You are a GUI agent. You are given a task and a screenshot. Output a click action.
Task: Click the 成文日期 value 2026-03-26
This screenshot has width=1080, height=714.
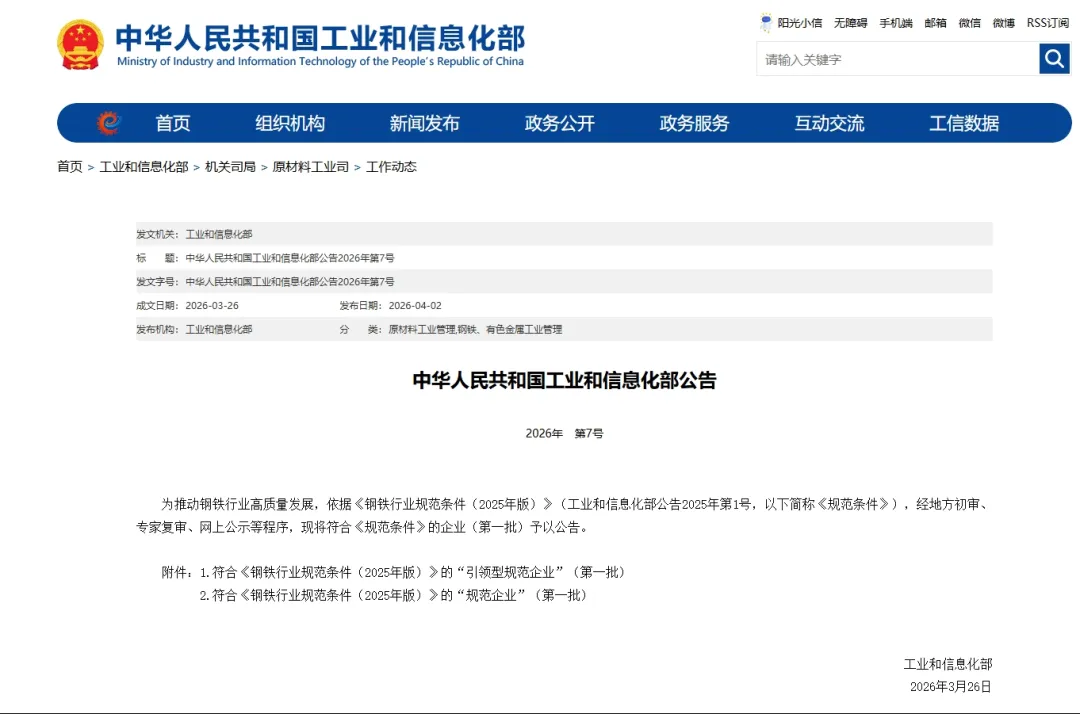coord(212,306)
